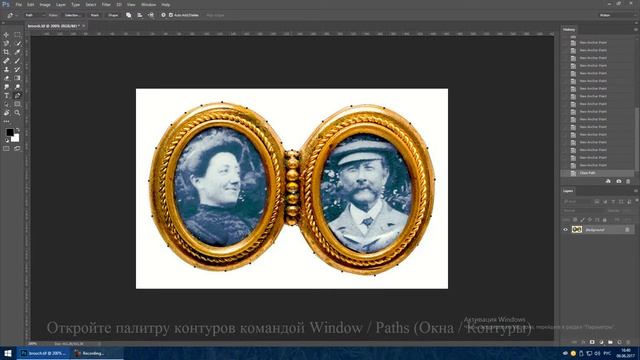
Task: Select the History Brush tool
Action: [17, 69]
